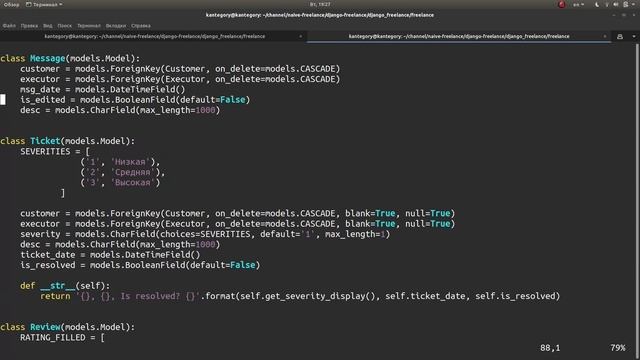Close the first terminal tab

click(x=301, y=36)
